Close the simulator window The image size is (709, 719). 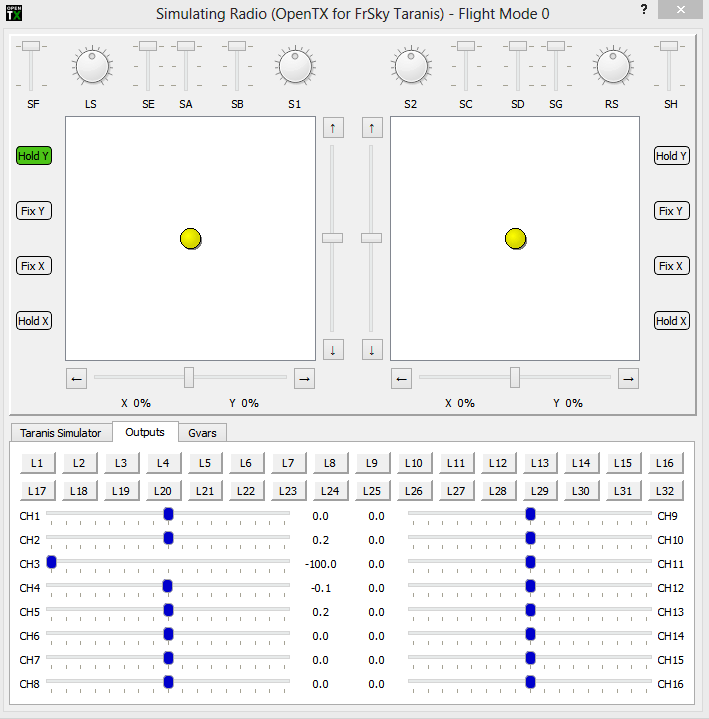click(681, 10)
